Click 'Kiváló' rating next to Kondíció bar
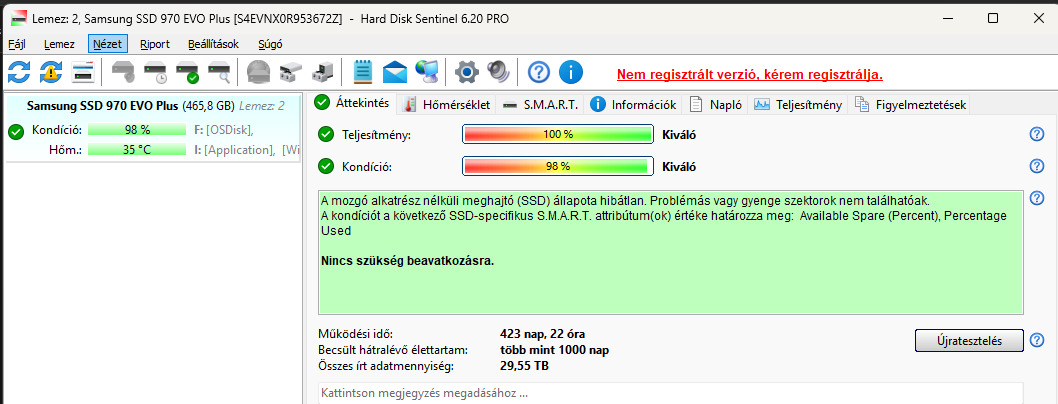The height and width of the screenshot is (404, 1058). (679, 167)
